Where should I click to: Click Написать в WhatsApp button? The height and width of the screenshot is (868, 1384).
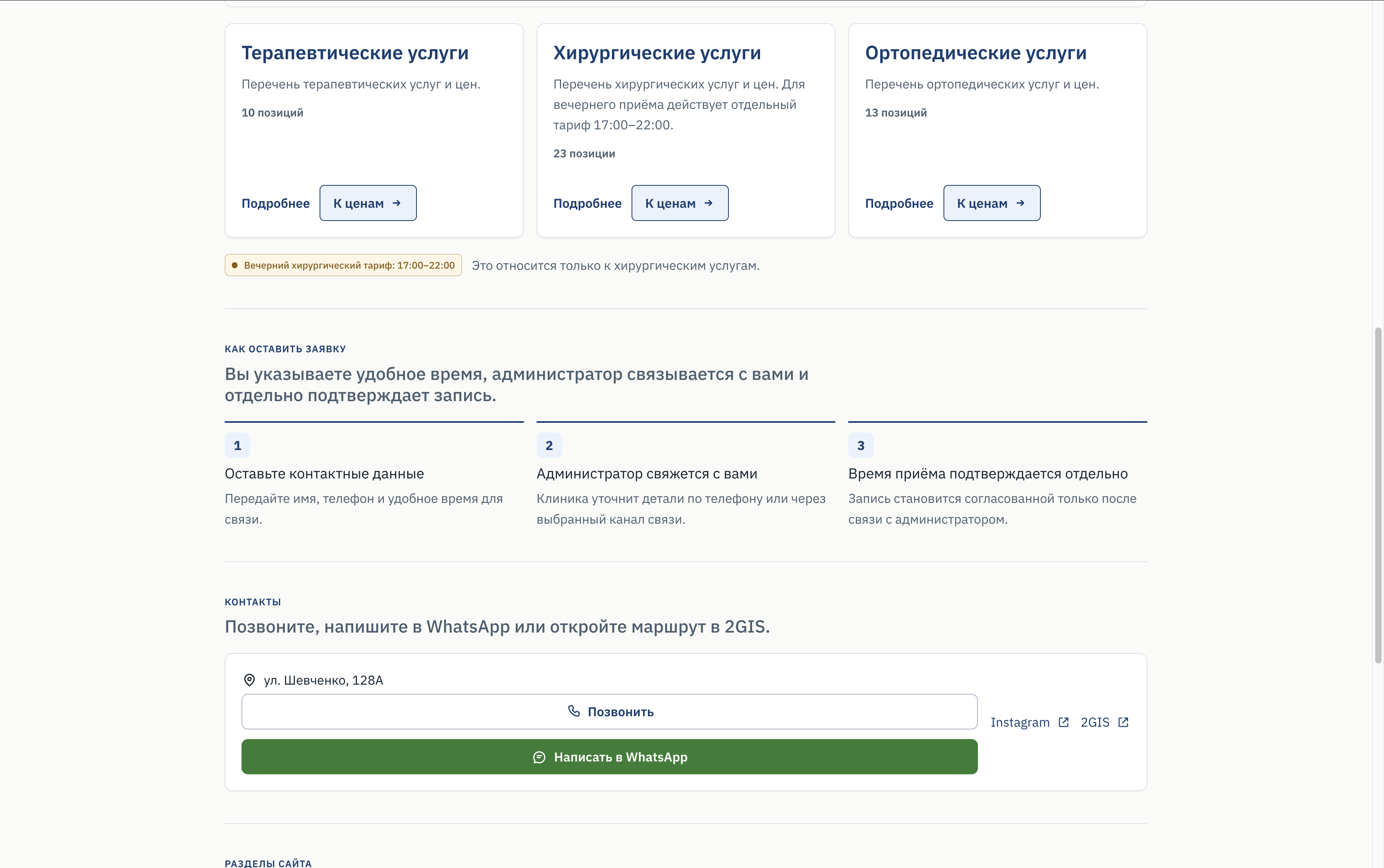[609, 757]
